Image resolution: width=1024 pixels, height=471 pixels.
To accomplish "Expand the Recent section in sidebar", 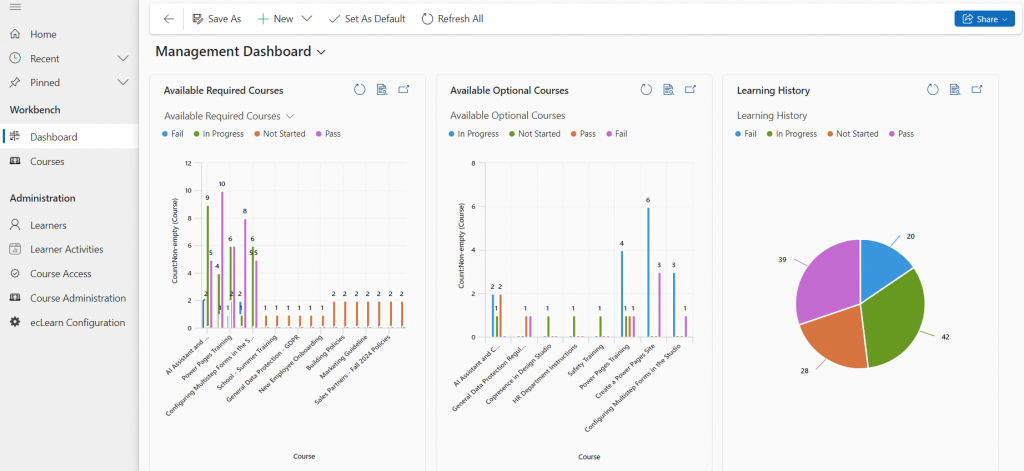I will click(x=122, y=59).
